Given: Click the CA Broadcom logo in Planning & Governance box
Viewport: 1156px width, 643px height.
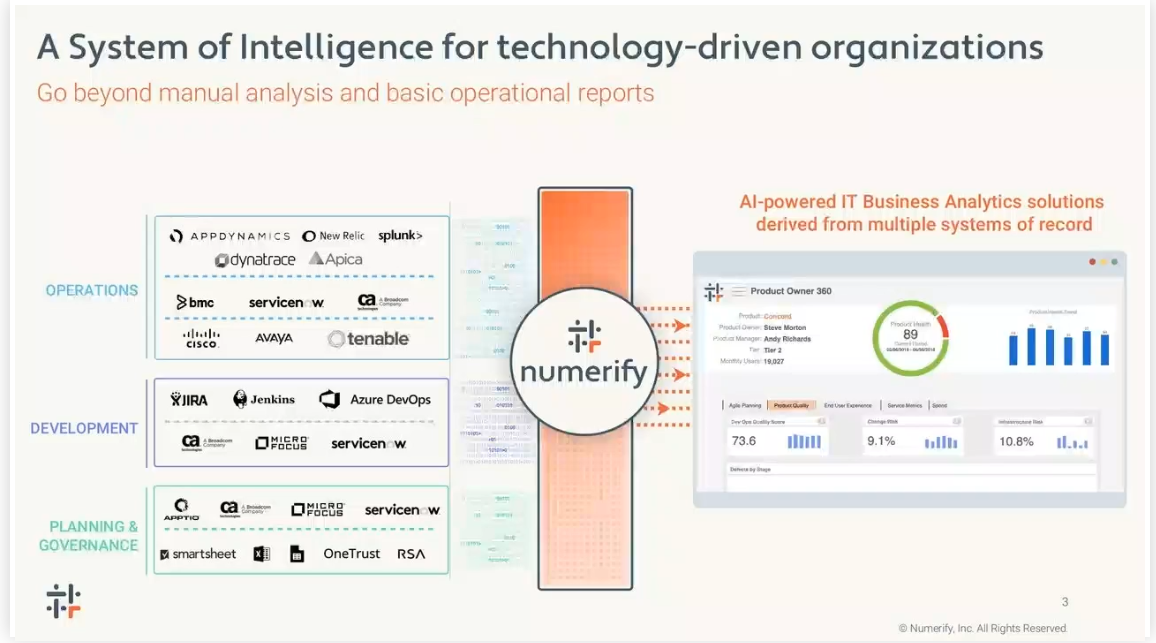Looking at the screenshot, I should pos(246,509).
